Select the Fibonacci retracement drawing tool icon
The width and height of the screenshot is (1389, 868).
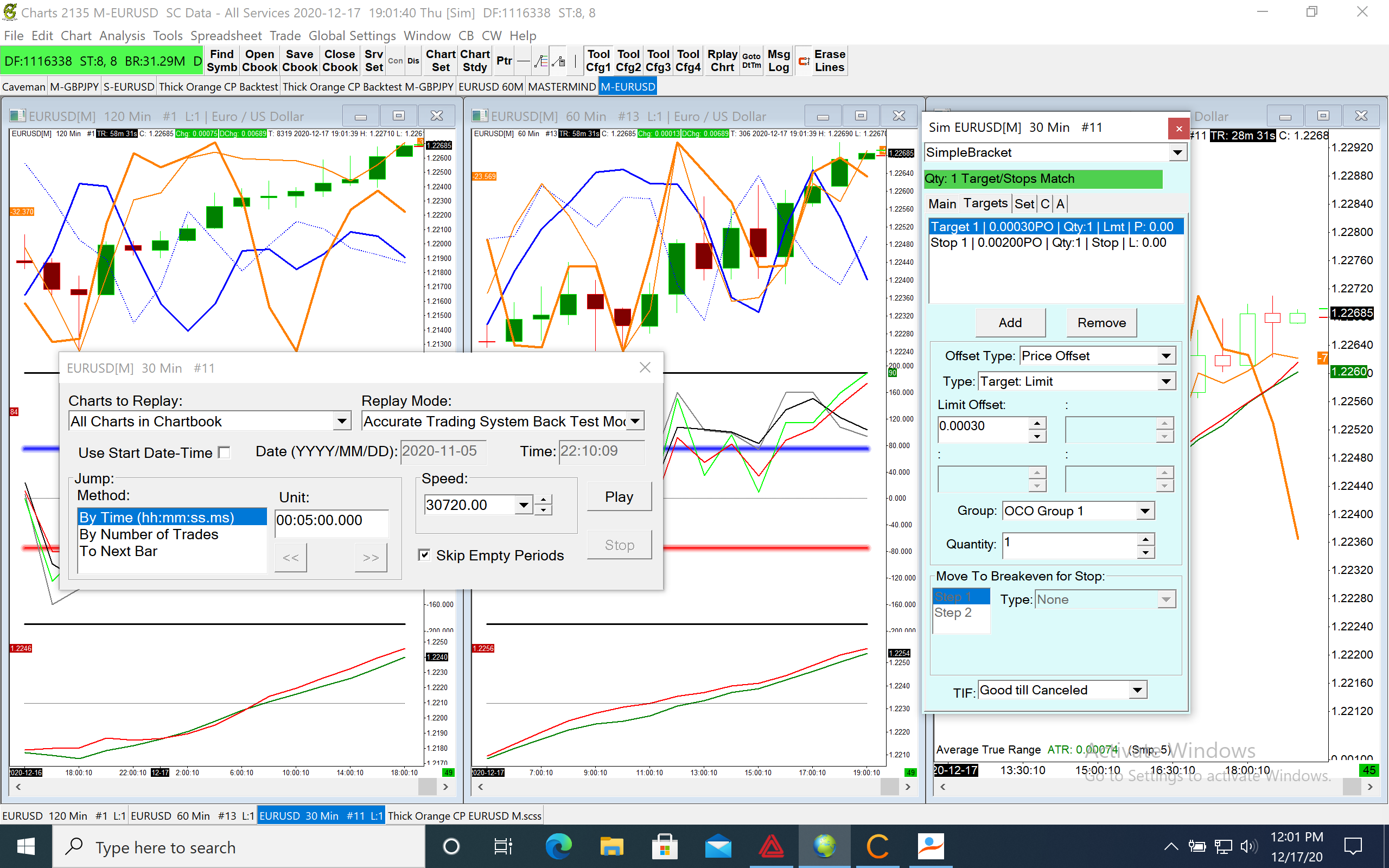pyautogui.click(x=540, y=61)
